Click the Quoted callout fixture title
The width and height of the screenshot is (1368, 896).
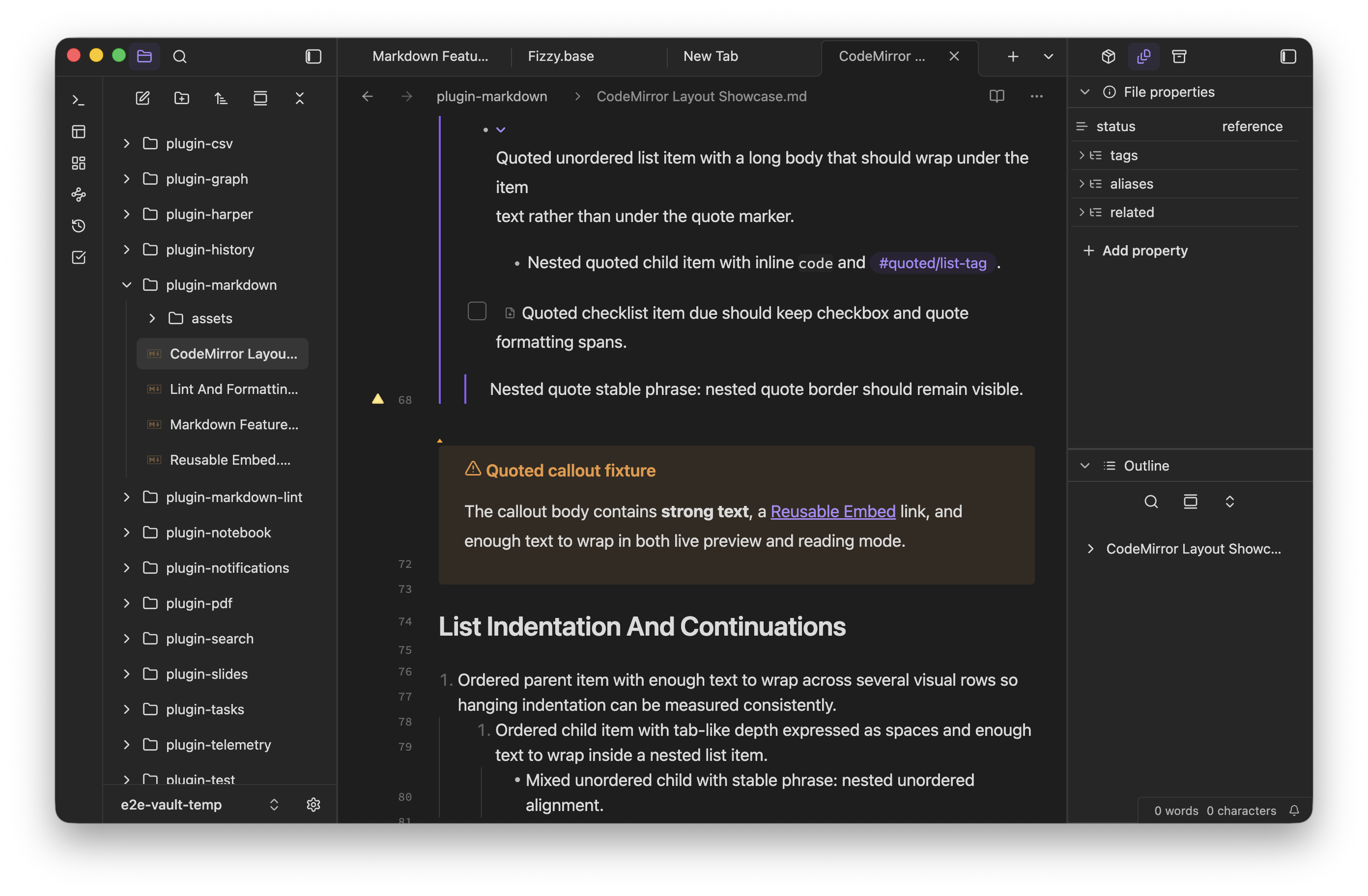pos(571,470)
